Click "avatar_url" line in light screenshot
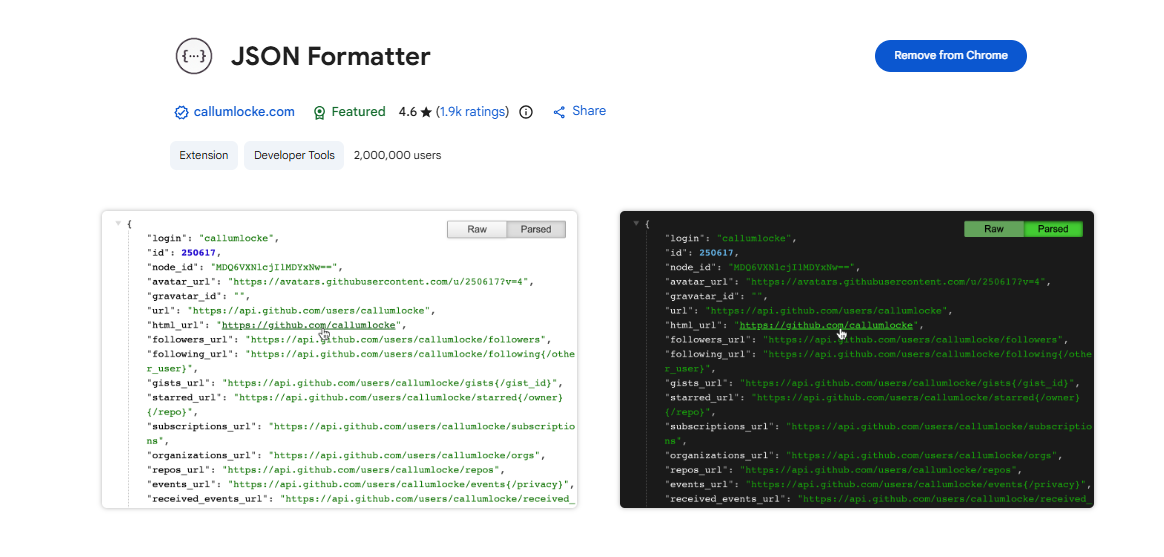 pos(340,281)
